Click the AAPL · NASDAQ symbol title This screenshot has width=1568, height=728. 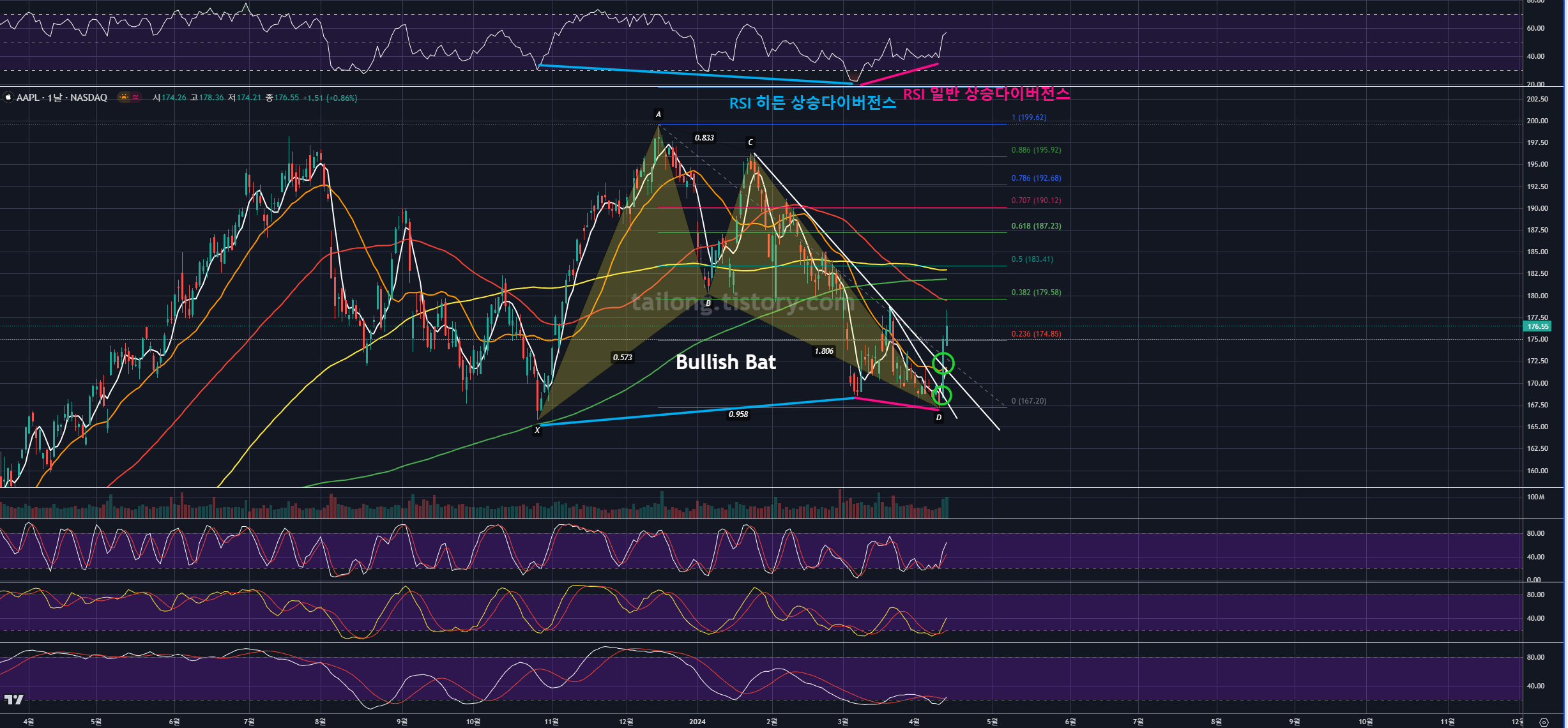[62, 98]
